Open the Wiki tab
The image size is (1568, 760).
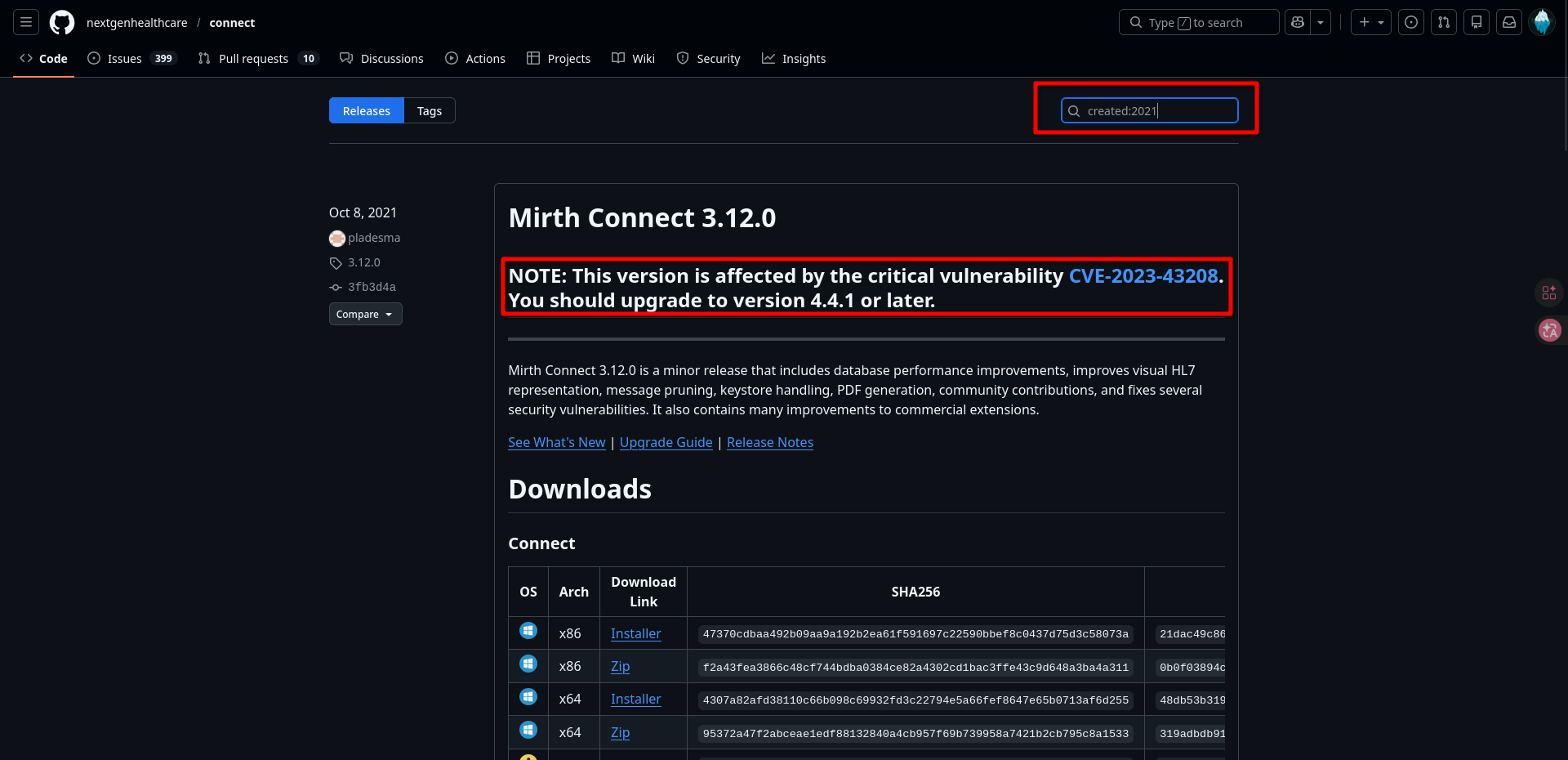click(x=634, y=58)
